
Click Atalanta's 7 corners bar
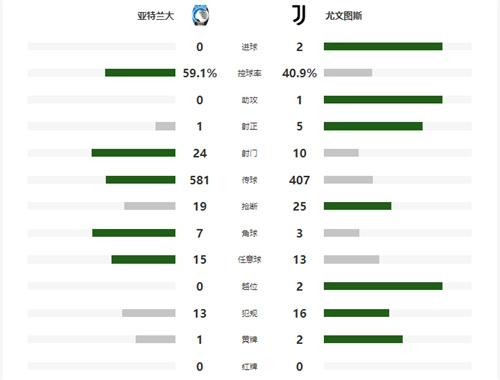(134, 233)
